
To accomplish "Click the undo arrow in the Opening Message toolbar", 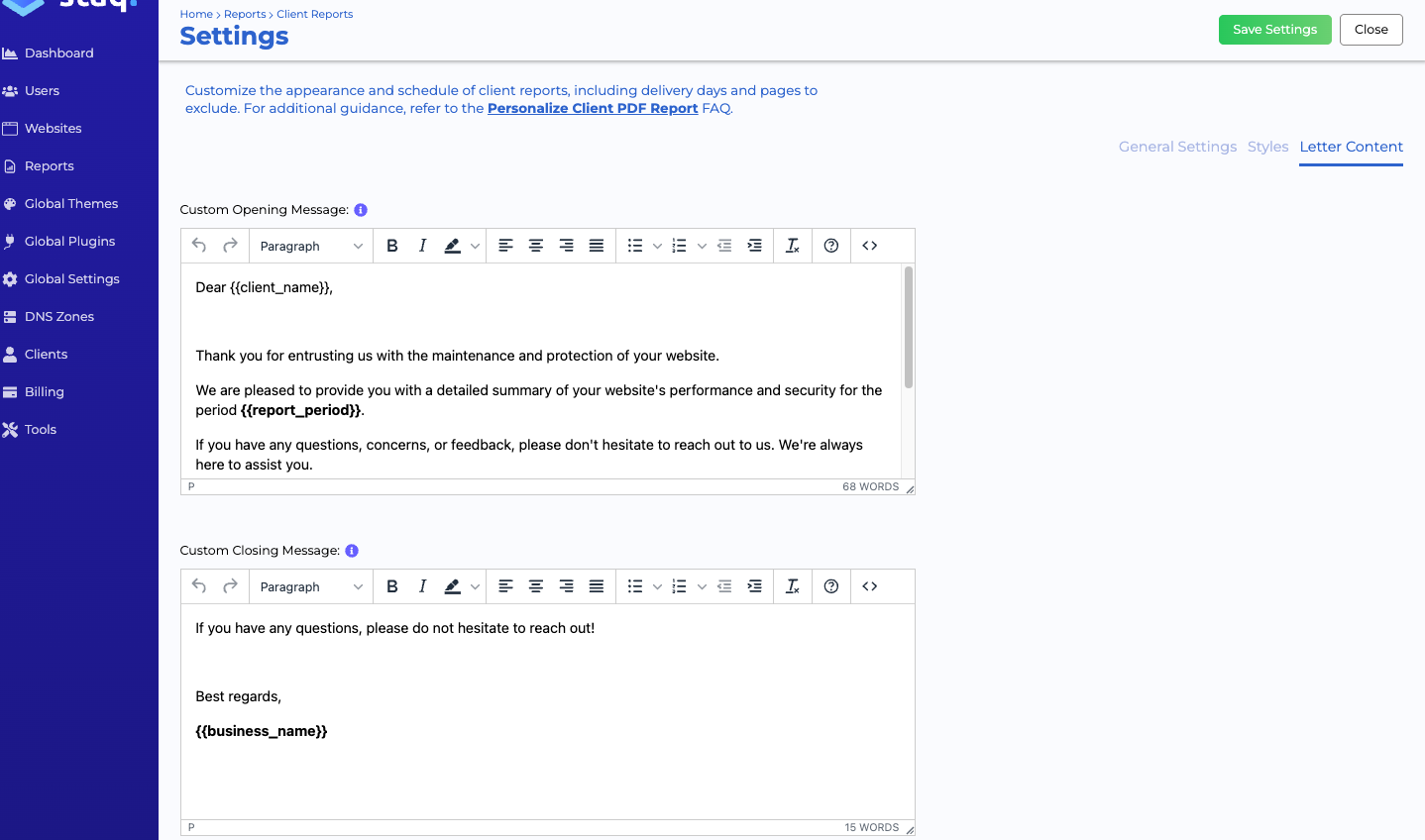I will tap(199, 246).
